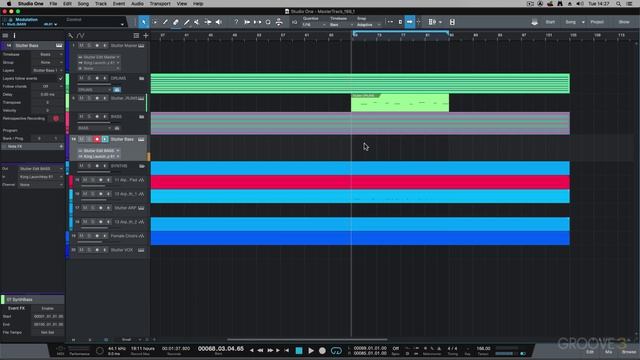Toggle Layers follow events checkbox
The width and height of the screenshot is (640, 360).
[x=61, y=78]
